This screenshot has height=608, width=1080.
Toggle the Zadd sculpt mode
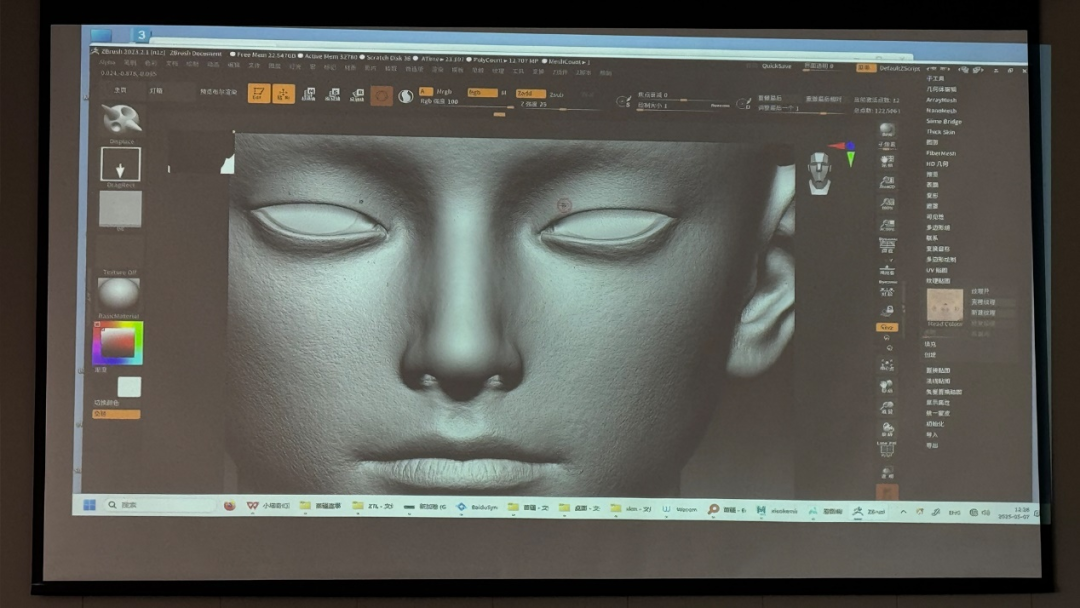530,93
